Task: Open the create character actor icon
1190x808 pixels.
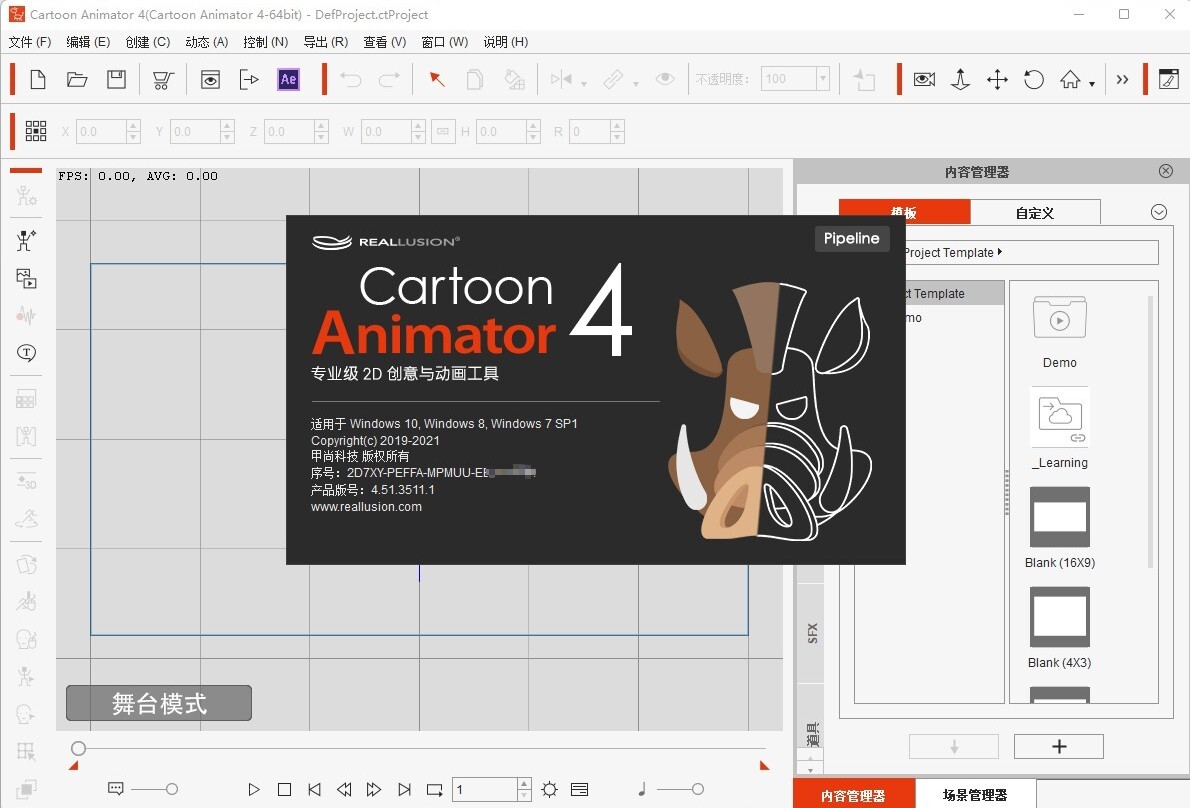Action: [27, 241]
